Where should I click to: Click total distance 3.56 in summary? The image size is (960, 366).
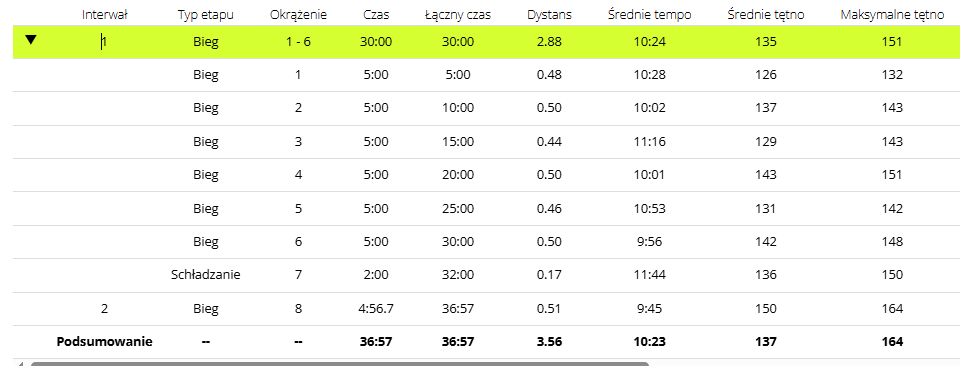pos(549,342)
